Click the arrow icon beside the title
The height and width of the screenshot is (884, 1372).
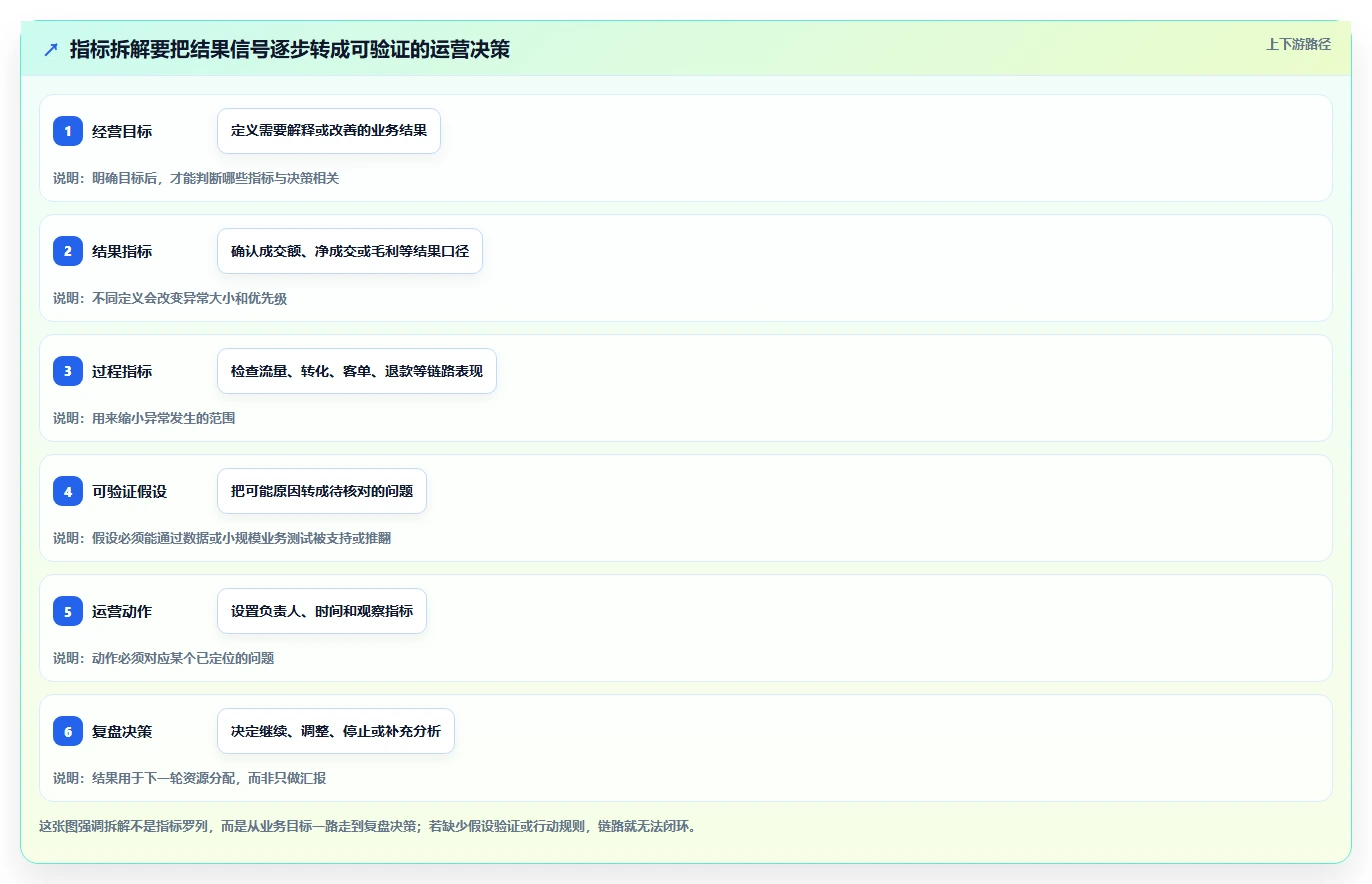pyautogui.click(x=51, y=50)
